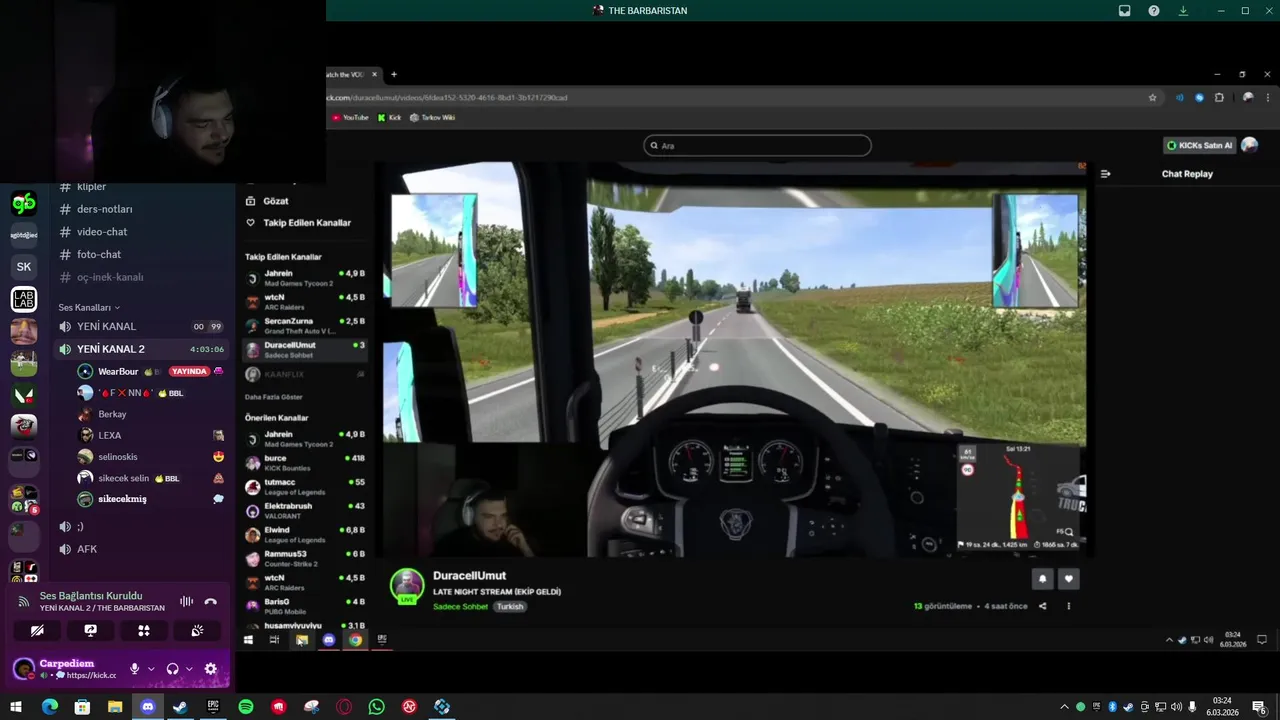The image size is (1280, 720).
Task: Open the browser extensions puzzle icon
Action: point(1219,98)
